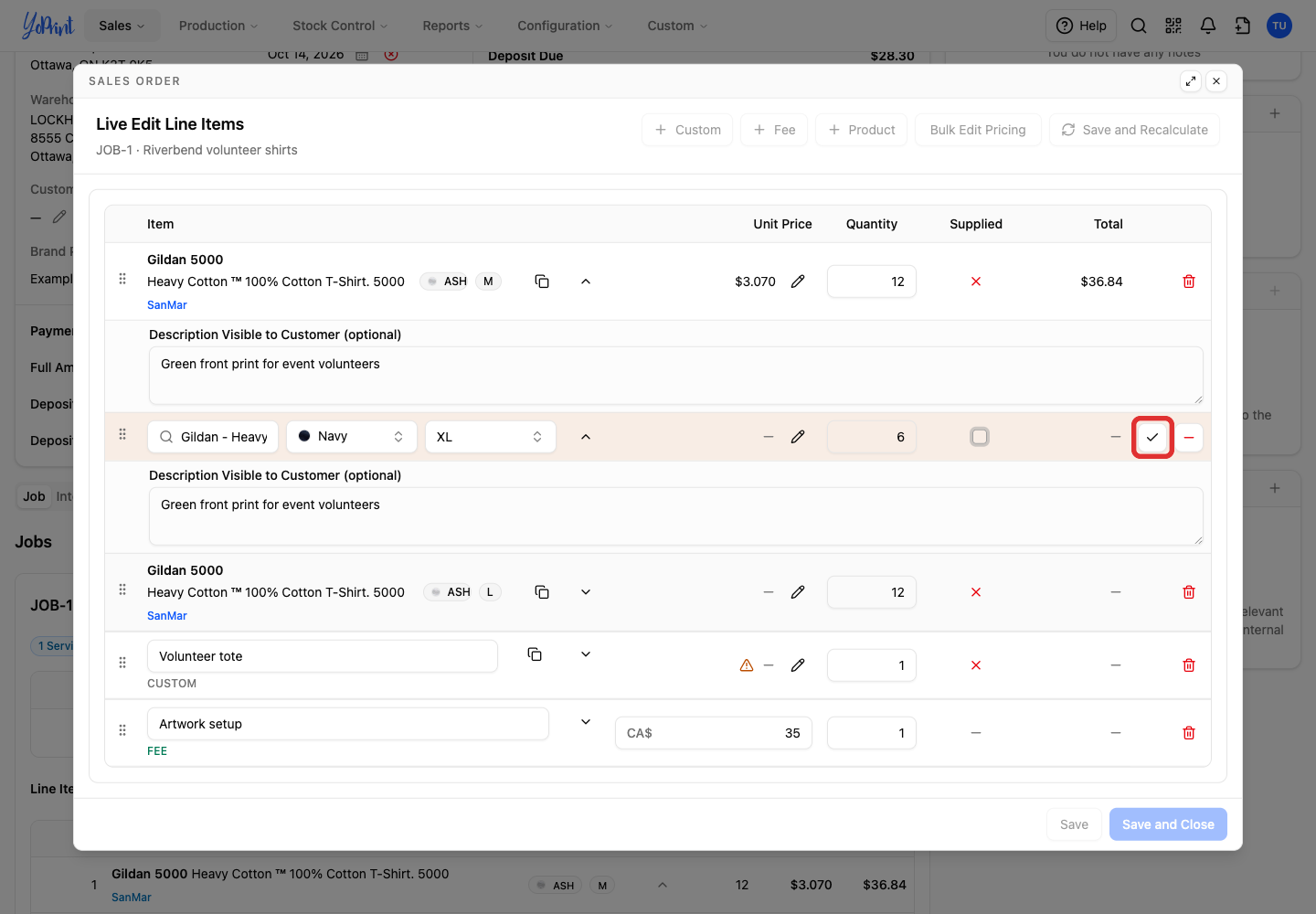Toggle Supplied mark for Volunteer tote
This screenshot has height=914, width=1316.
pos(976,665)
